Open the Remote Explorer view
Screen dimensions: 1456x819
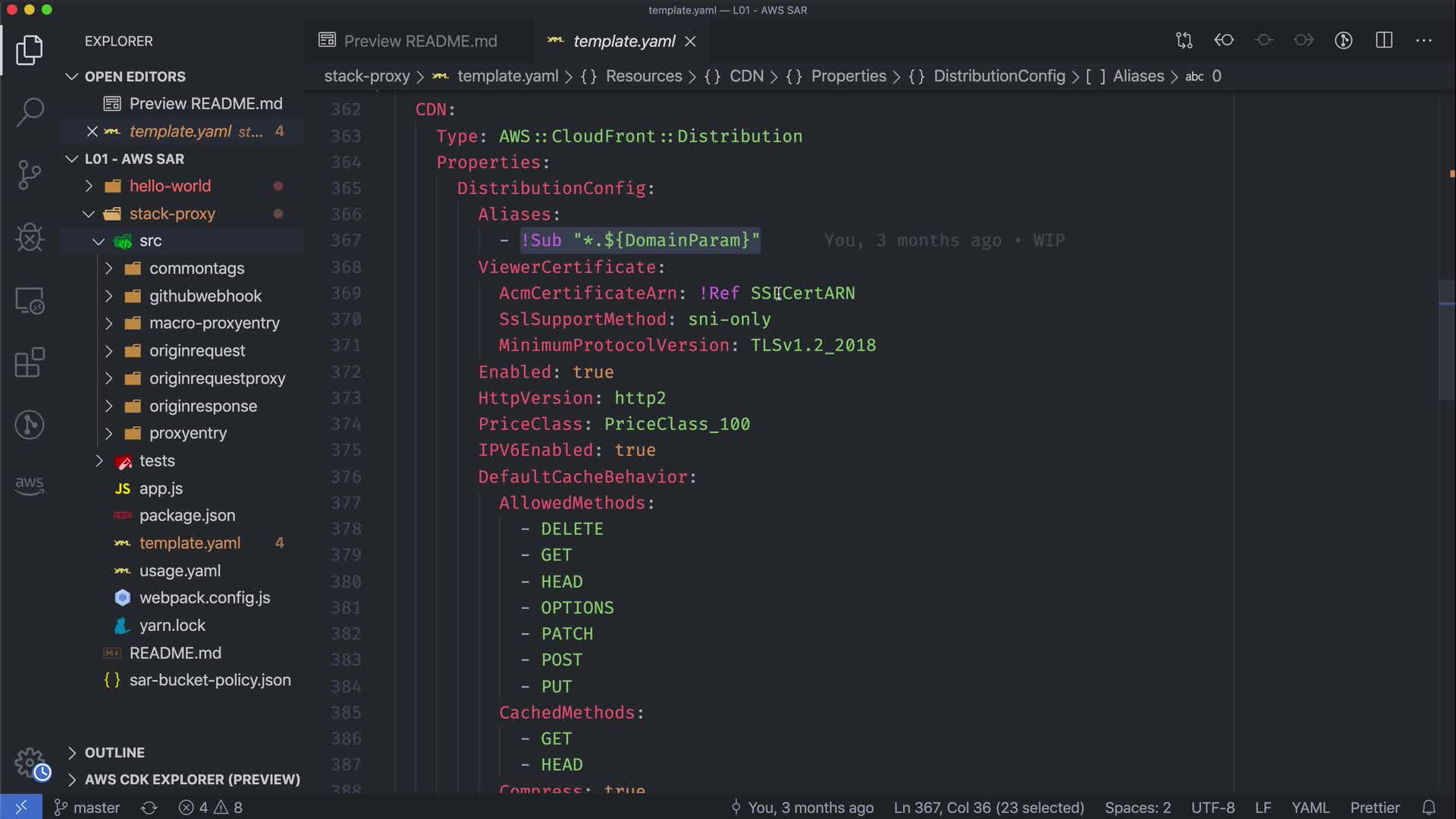point(30,300)
